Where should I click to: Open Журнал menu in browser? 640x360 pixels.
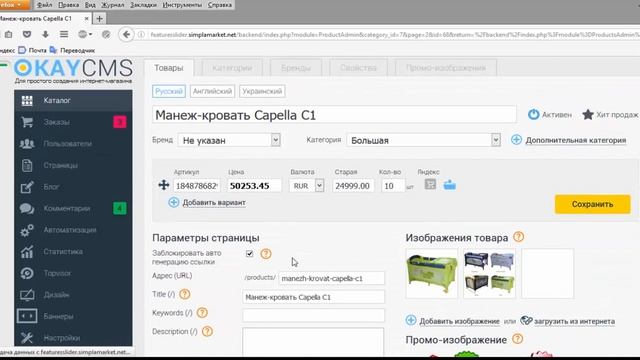[112, 5]
